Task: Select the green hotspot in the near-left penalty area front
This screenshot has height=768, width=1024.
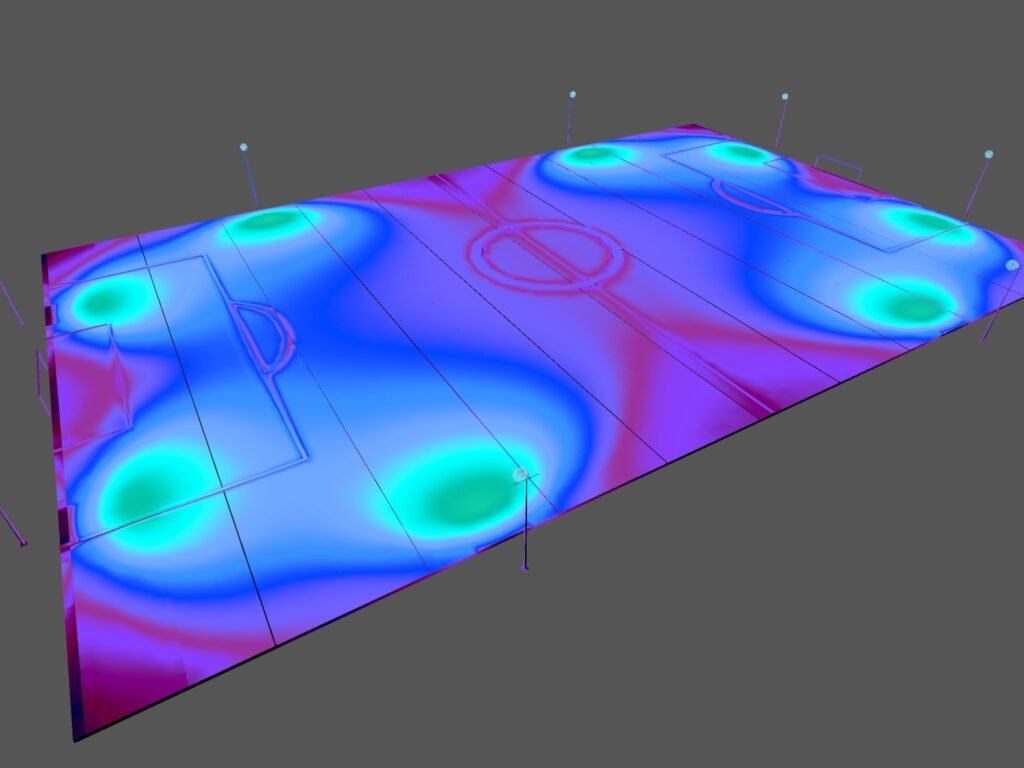Action: pyautogui.click(x=155, y=488)
